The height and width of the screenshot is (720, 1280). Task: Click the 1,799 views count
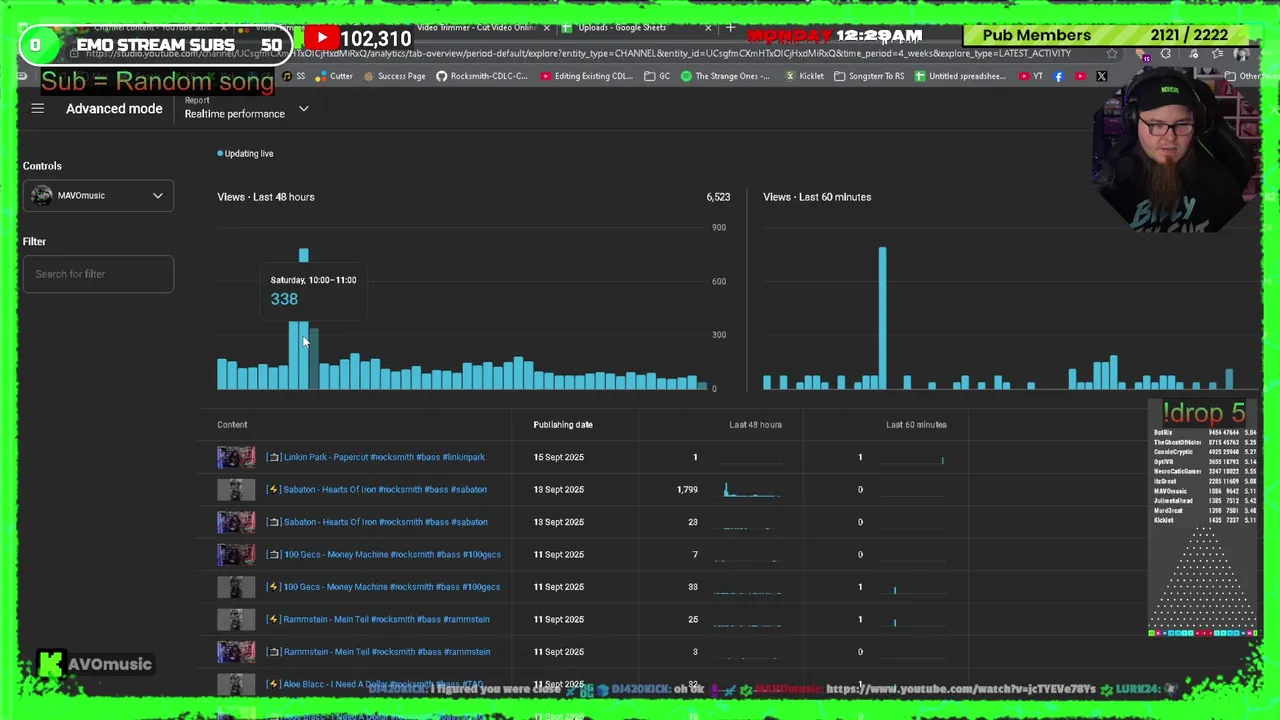tap(687, 489)
